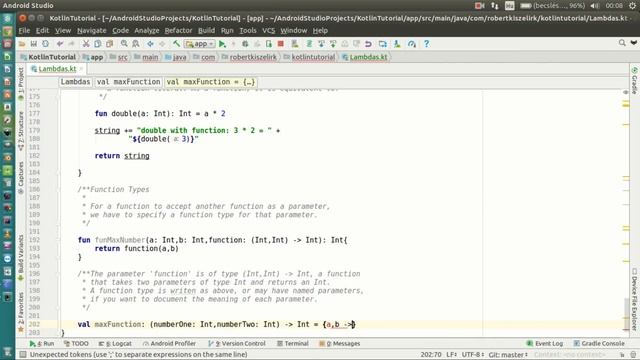The width and height of the screenshot is (640, 360).
Task: Toggle the Device File Explorer panel
Action: 634,299
